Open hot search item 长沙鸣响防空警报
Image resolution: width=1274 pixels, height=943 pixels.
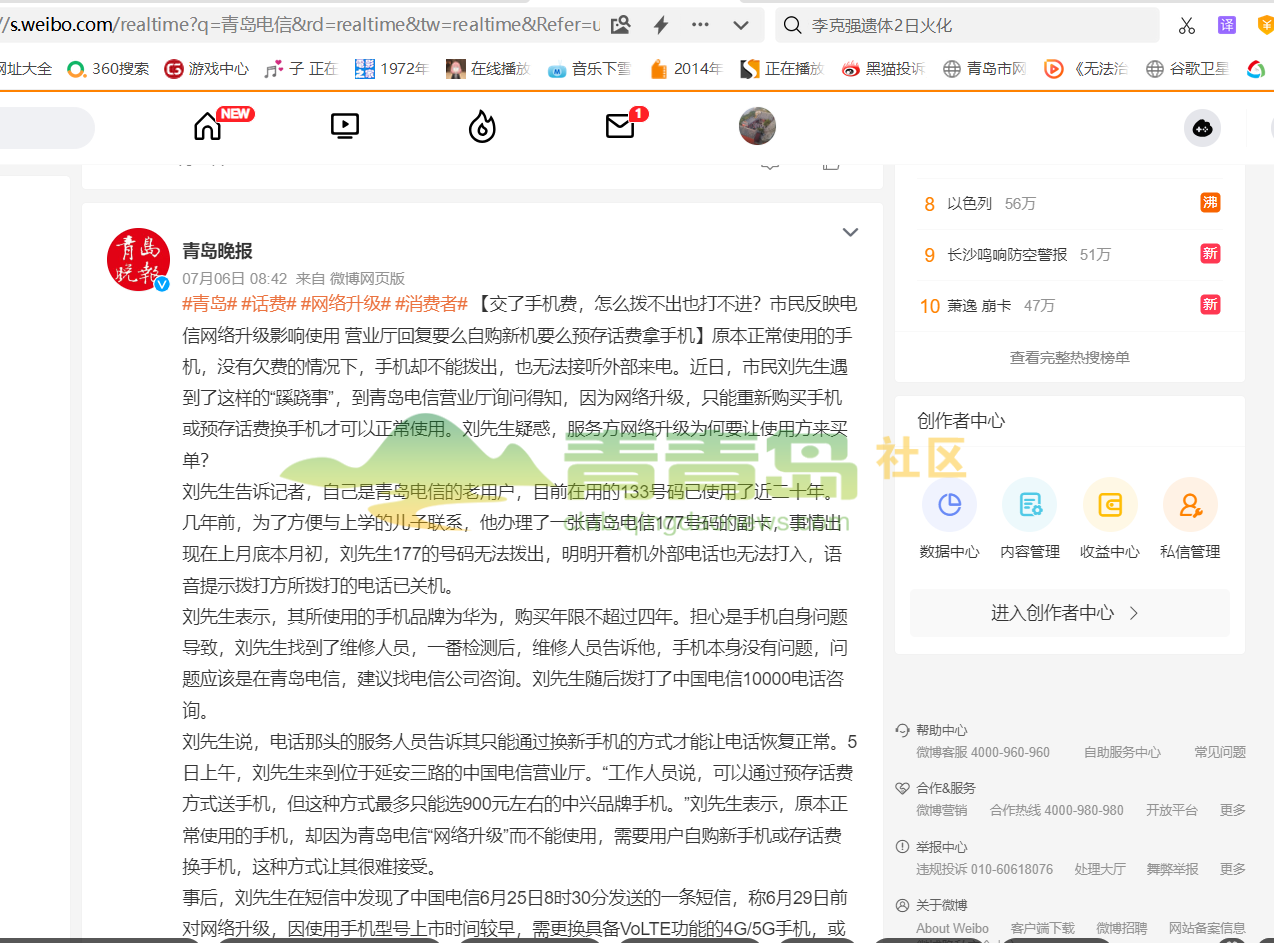(x=1007, y=255)
